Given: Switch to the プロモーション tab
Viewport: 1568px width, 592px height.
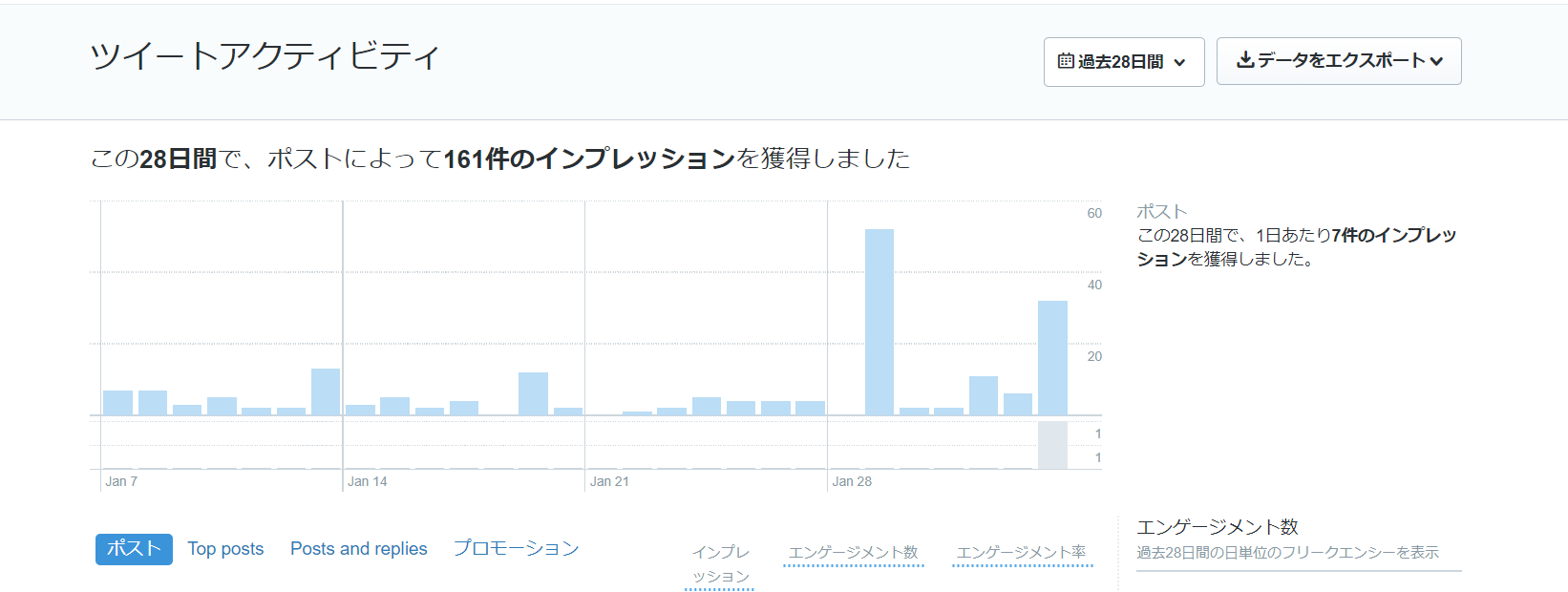Looking at the screenshot, I should (x=516, y=549).
